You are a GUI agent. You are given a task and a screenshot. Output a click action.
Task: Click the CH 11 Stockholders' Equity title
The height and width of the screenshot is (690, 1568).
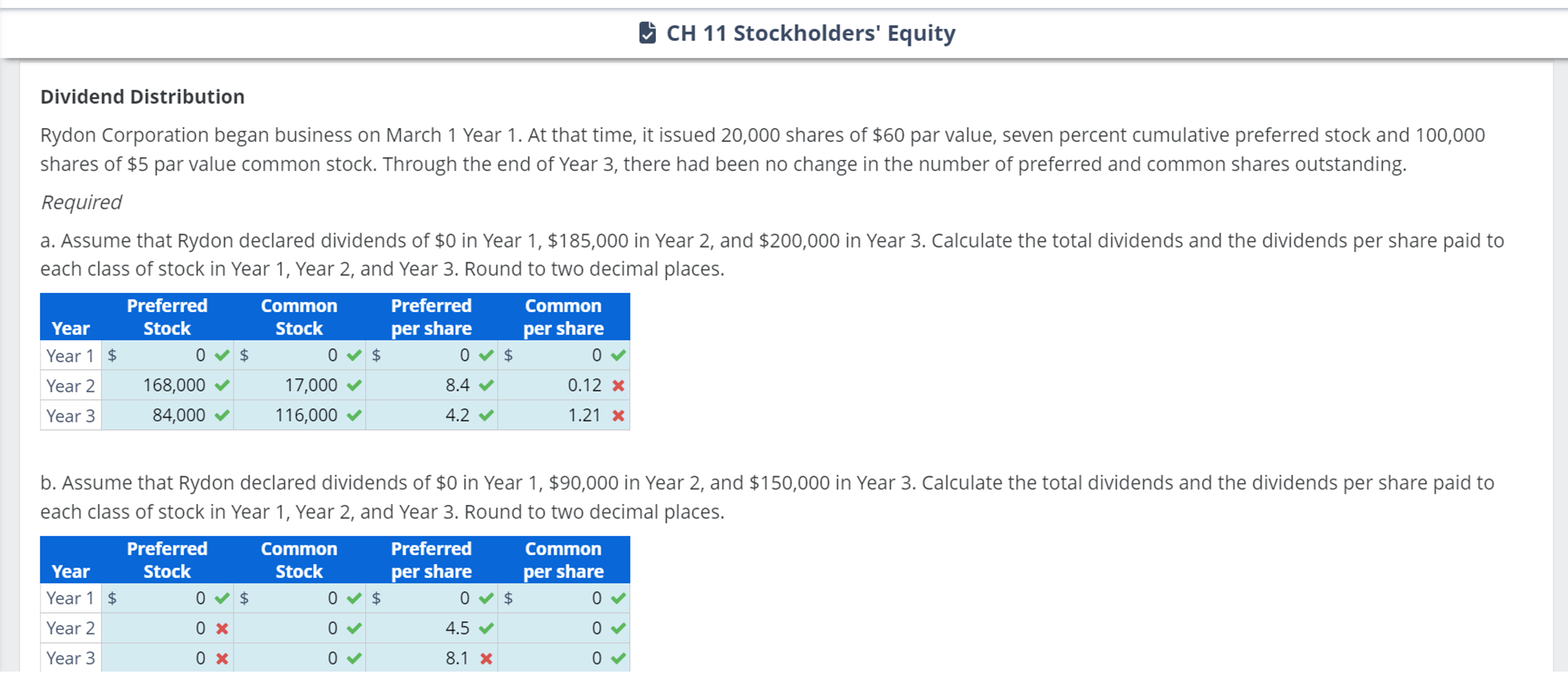coord(810,33)
